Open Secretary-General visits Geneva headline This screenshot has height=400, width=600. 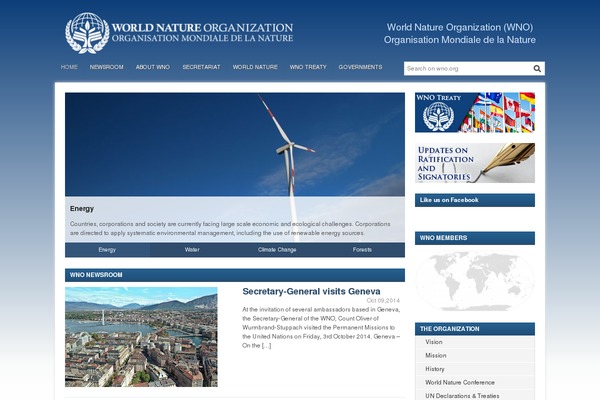(311, 291)
